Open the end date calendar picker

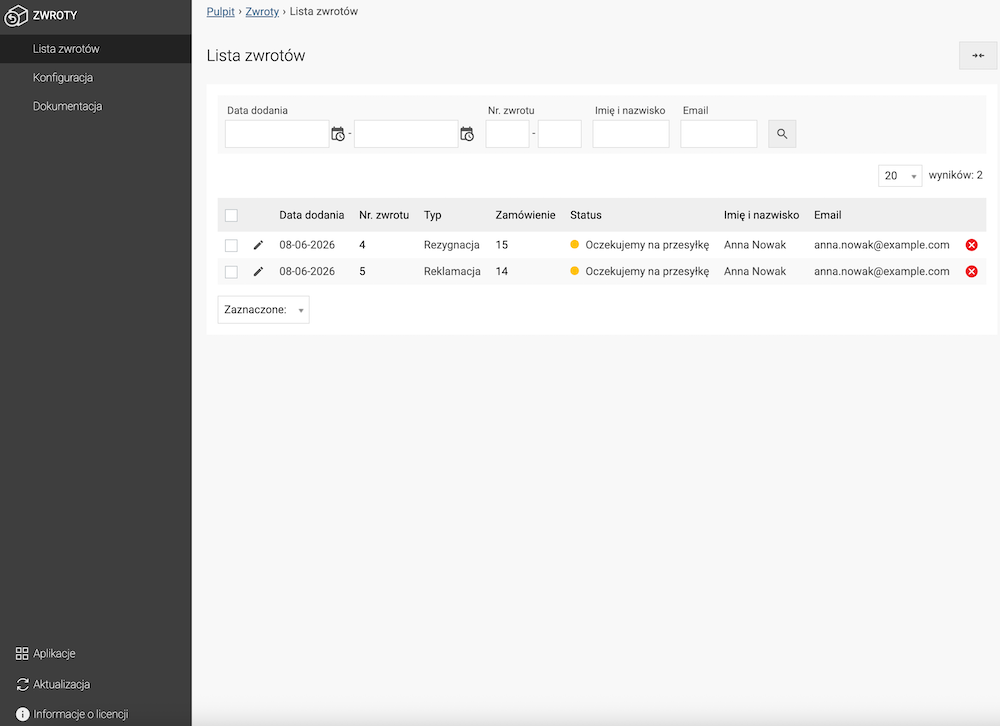[x=467, y=134]
